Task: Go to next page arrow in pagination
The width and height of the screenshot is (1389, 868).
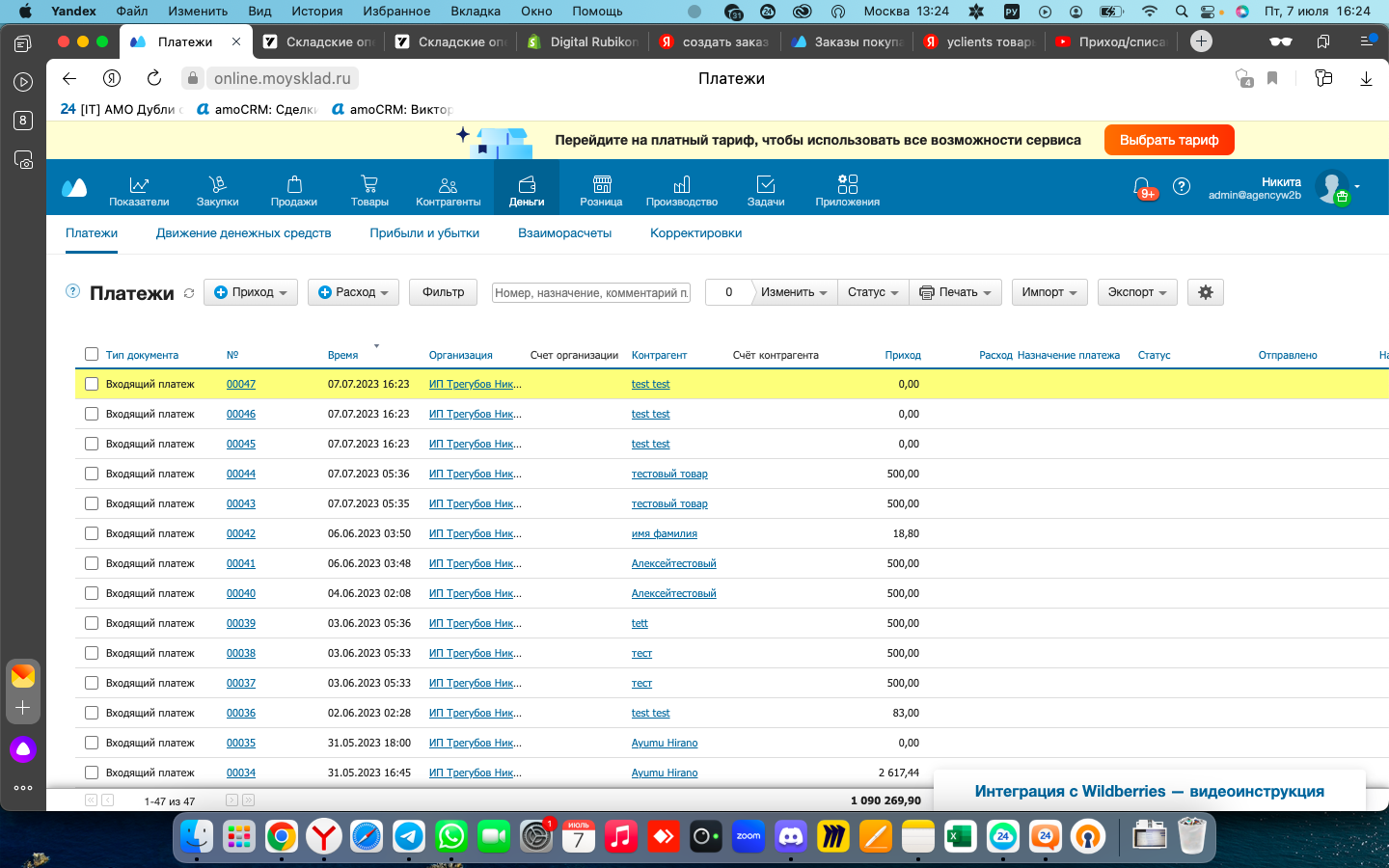Action: pyautogui.click(x=231, y=800)
